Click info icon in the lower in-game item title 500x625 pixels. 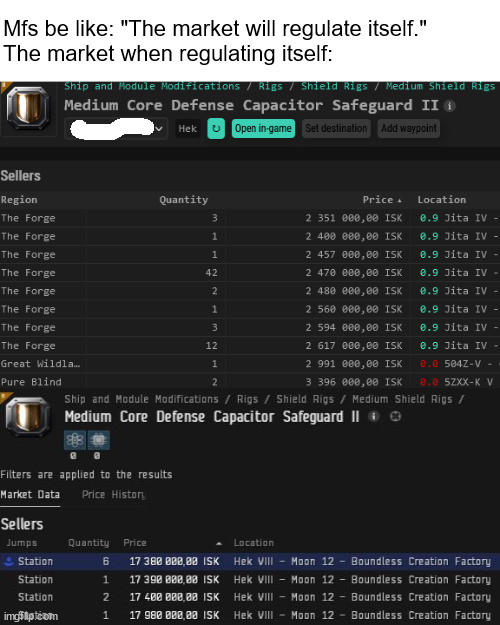click(373, 417)
